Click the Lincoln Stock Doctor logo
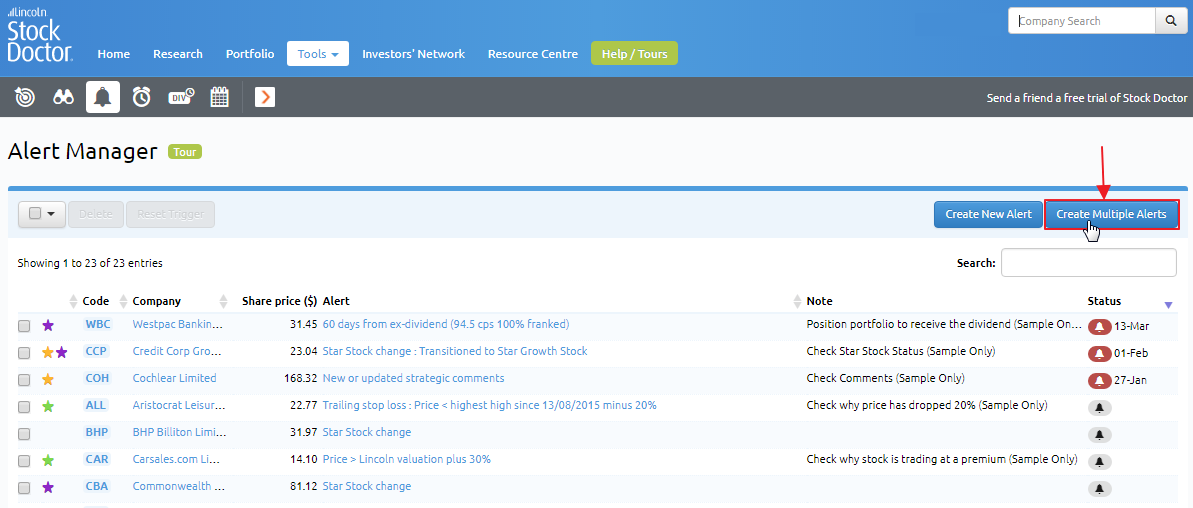The width and height of the screenshot is (1193, 508). pyautogui.click(x=40, y=36)
